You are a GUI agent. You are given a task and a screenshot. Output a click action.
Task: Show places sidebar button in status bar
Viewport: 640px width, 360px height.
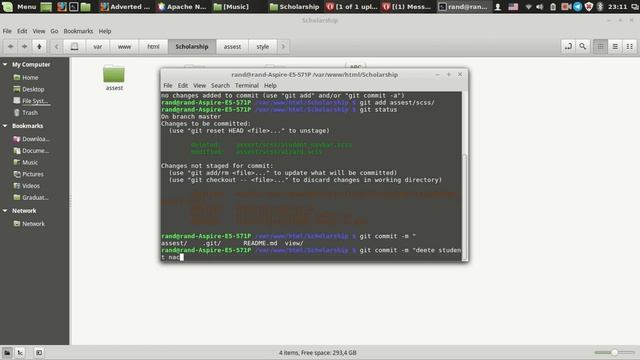(7, 352)
